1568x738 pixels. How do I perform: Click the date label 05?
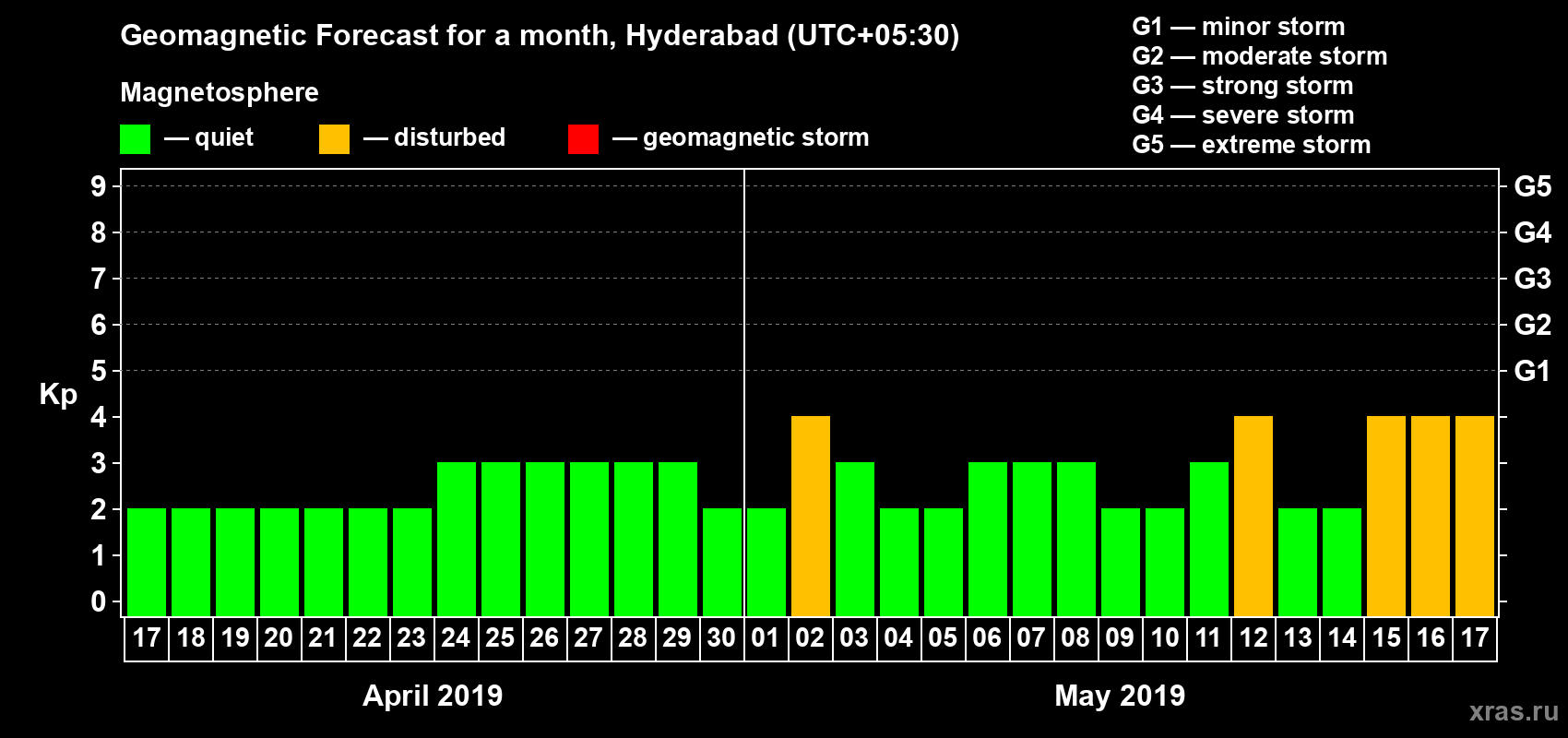943,638
